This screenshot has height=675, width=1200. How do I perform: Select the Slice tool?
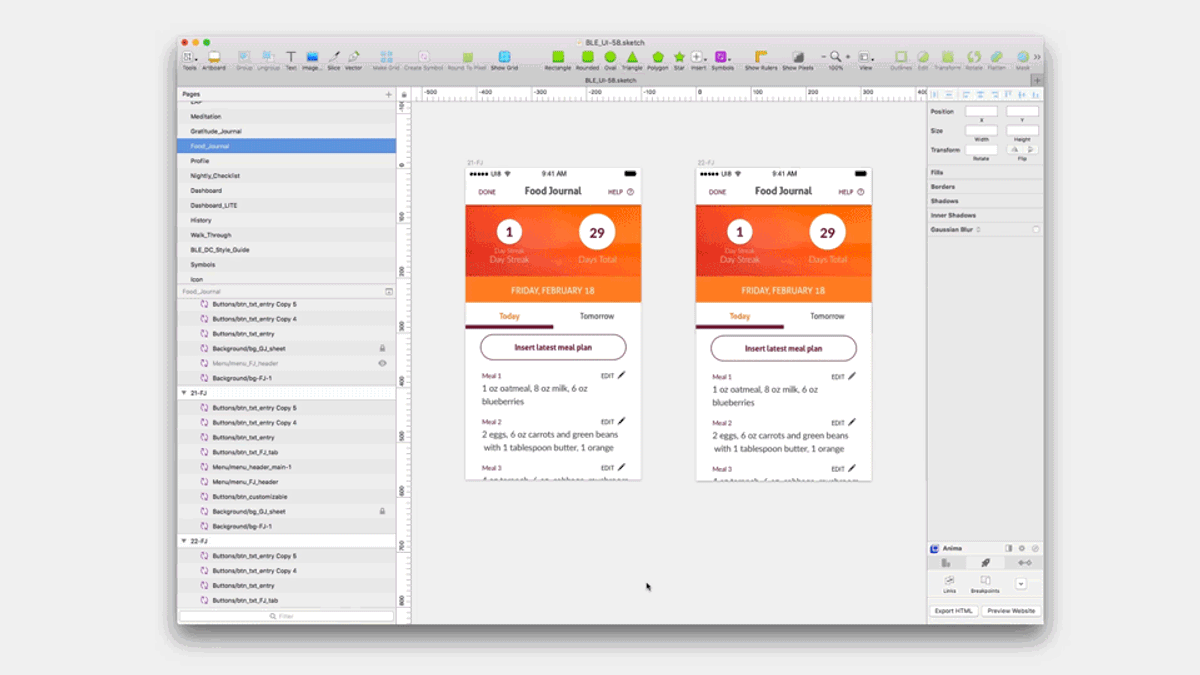(334, 60)
